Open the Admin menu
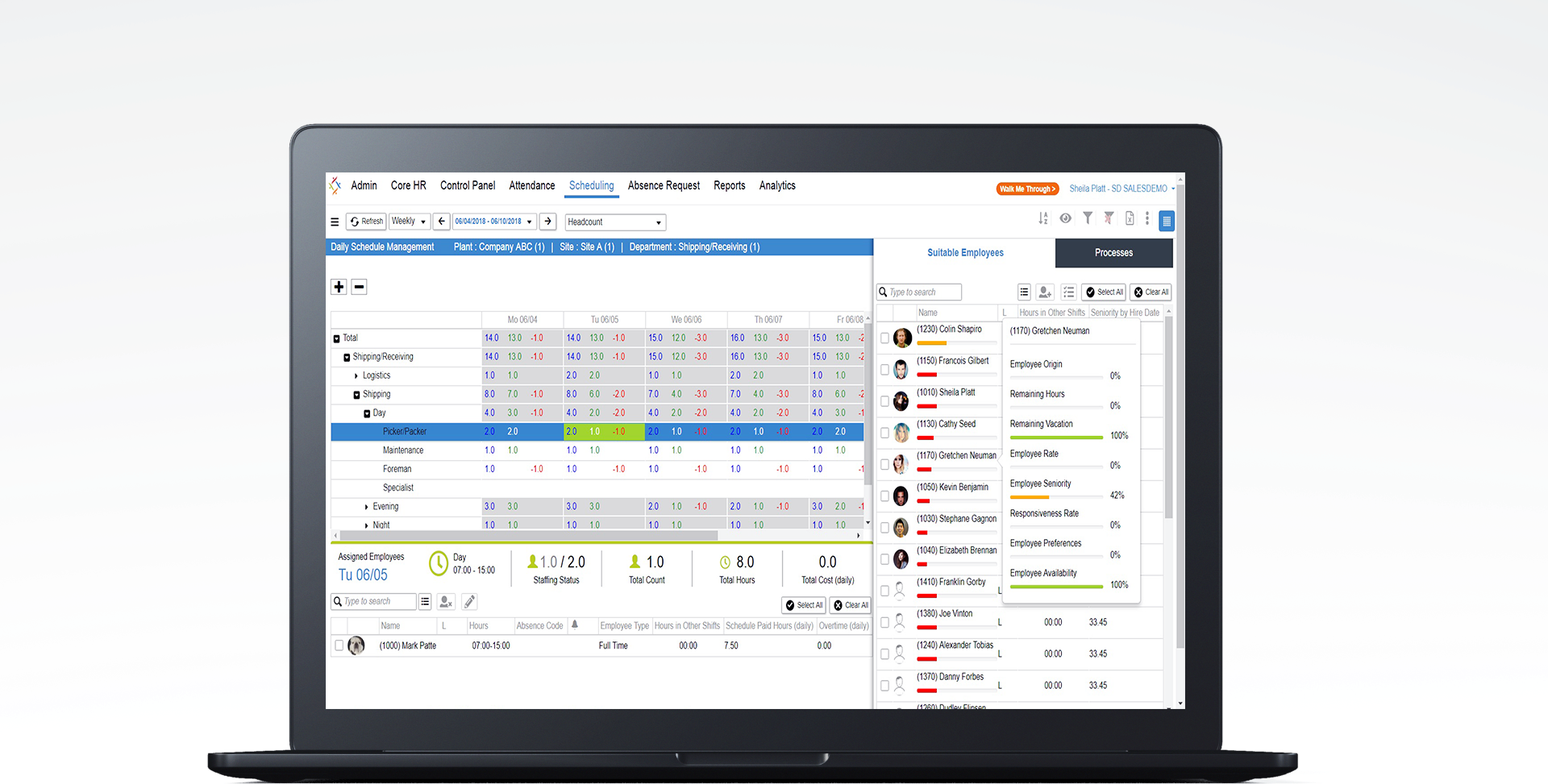 tap(364, 186)
